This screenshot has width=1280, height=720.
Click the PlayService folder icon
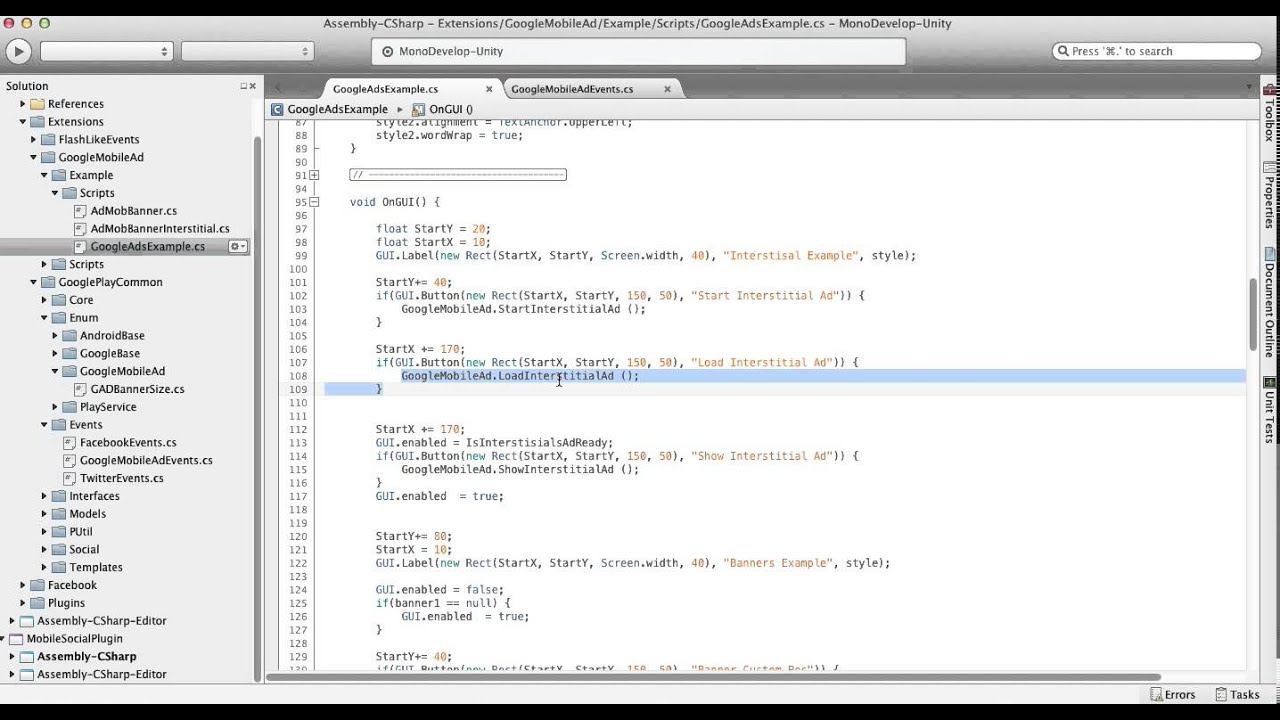[x=70, y=407]
